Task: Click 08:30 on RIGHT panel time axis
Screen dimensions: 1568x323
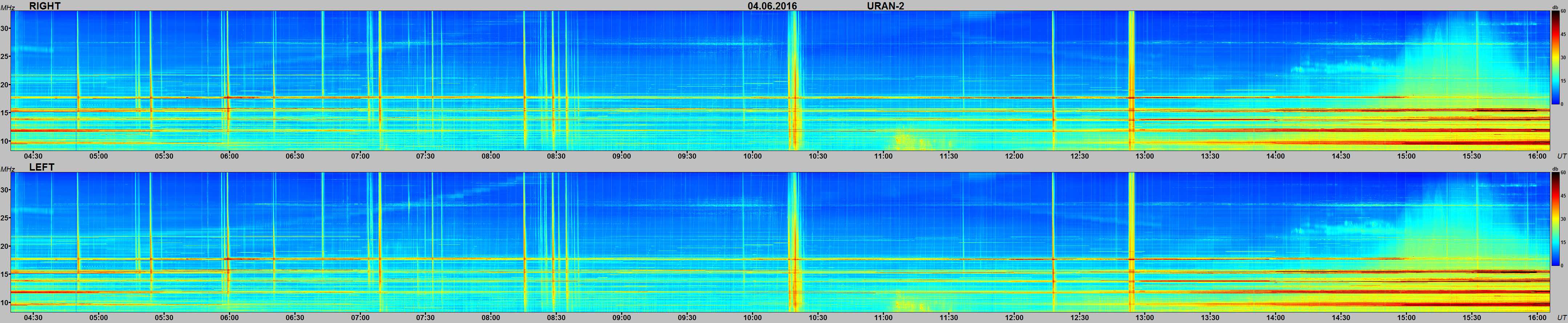Action: coord(556,156)
